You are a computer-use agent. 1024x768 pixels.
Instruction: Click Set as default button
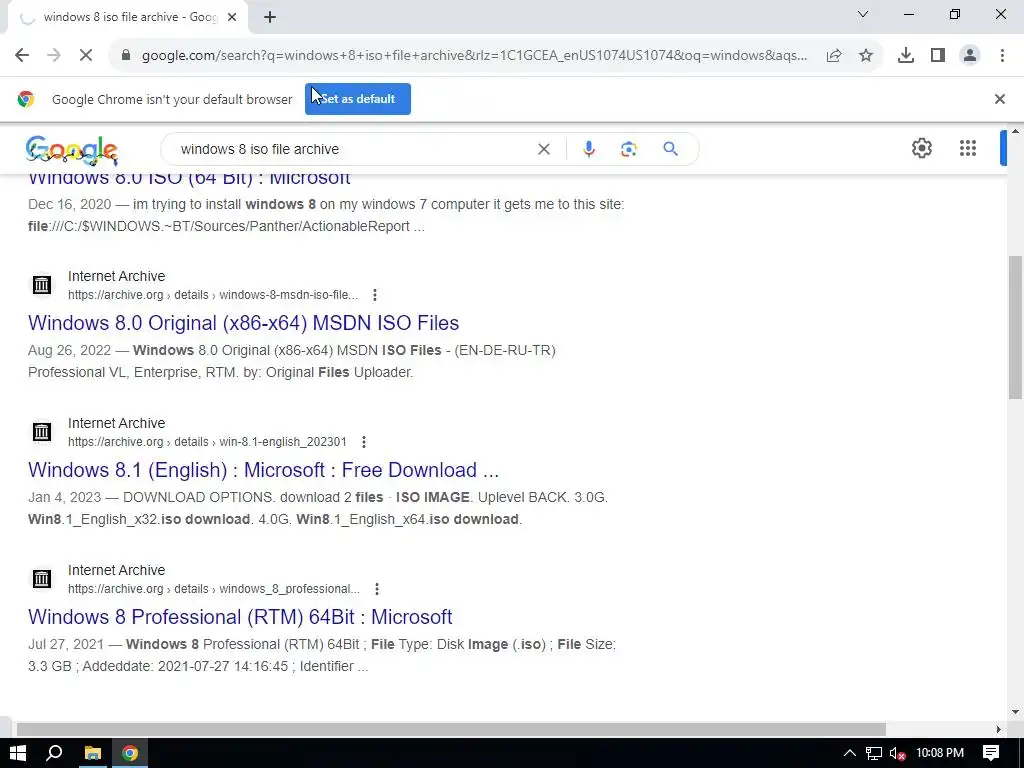(358, 99)
